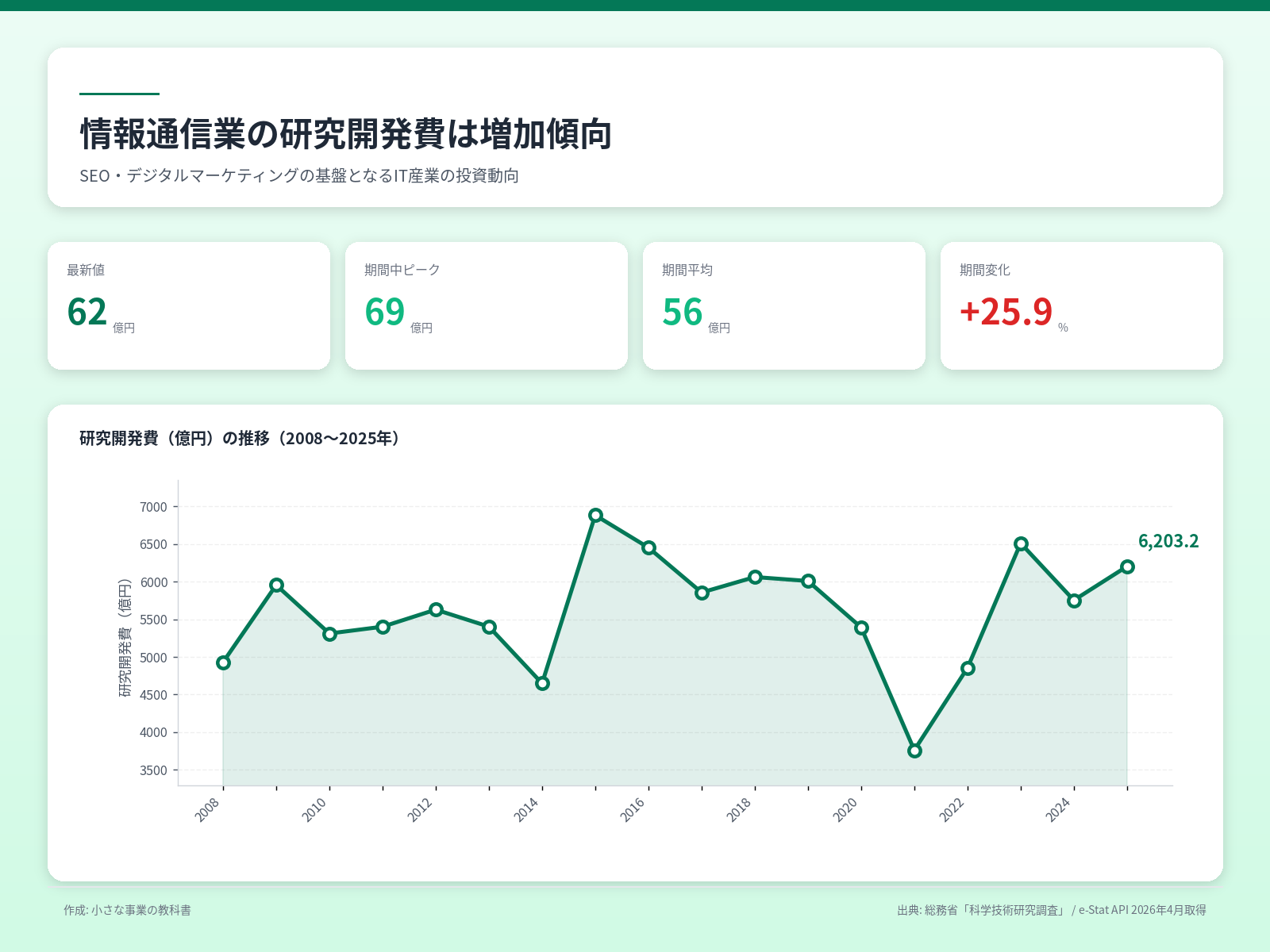Click the 2012 data point marker
Viewport: 1270px width, 952px height.
click(x=437, y=609)
